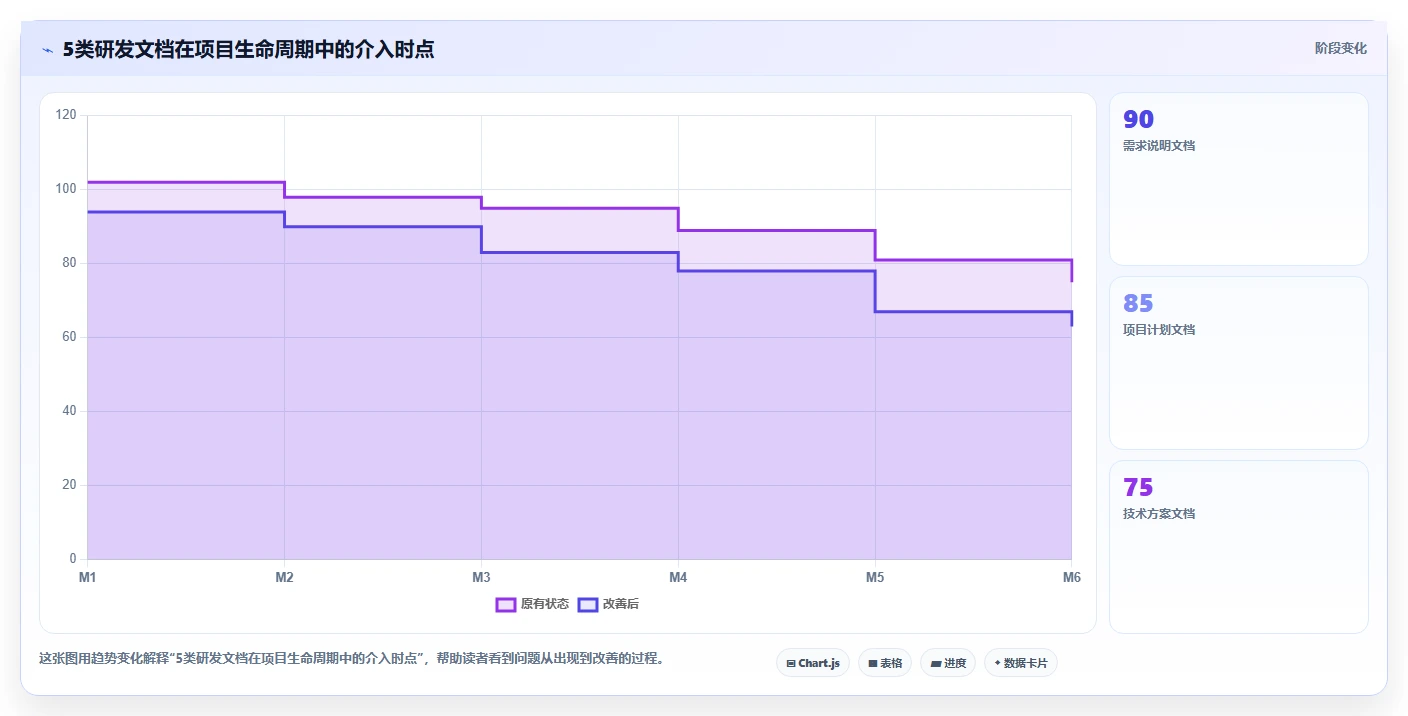The image size is (1408, 716).
Task: Click the 阶段变化 label in header
Action: click(1341, 48)
